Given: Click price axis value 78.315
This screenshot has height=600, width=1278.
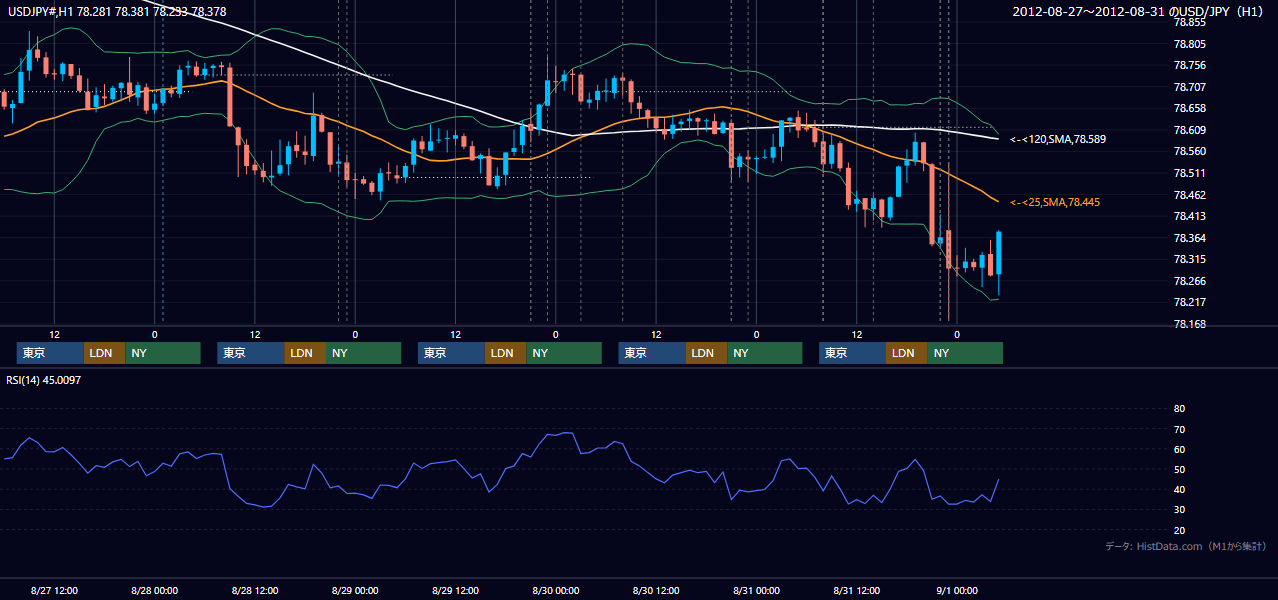Looking at the screenshot, I should click(x=1189, y=259).
